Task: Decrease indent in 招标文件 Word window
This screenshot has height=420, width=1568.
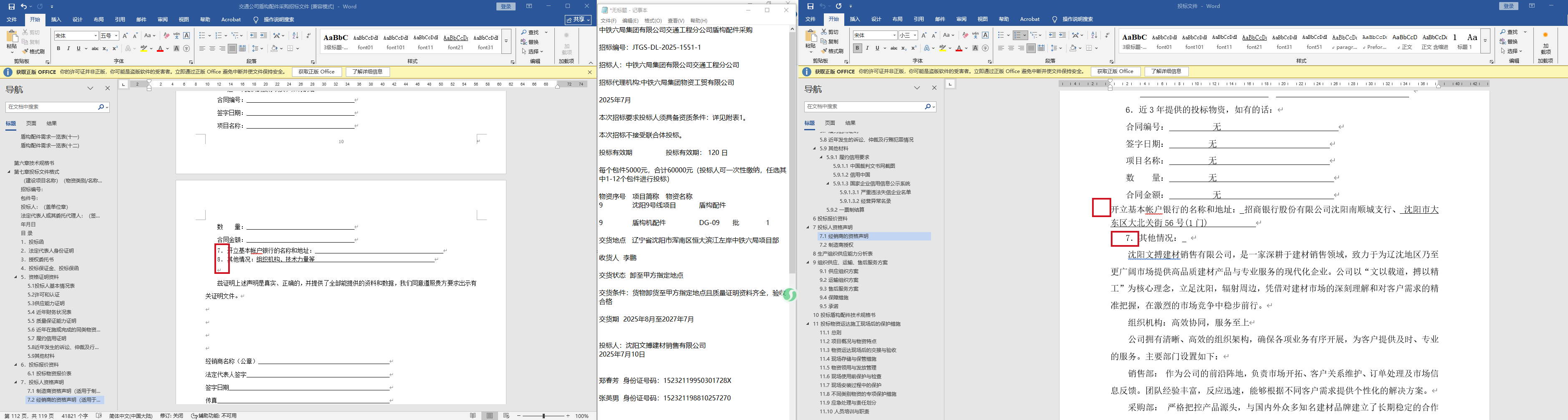Action: [x=253, y=36]
